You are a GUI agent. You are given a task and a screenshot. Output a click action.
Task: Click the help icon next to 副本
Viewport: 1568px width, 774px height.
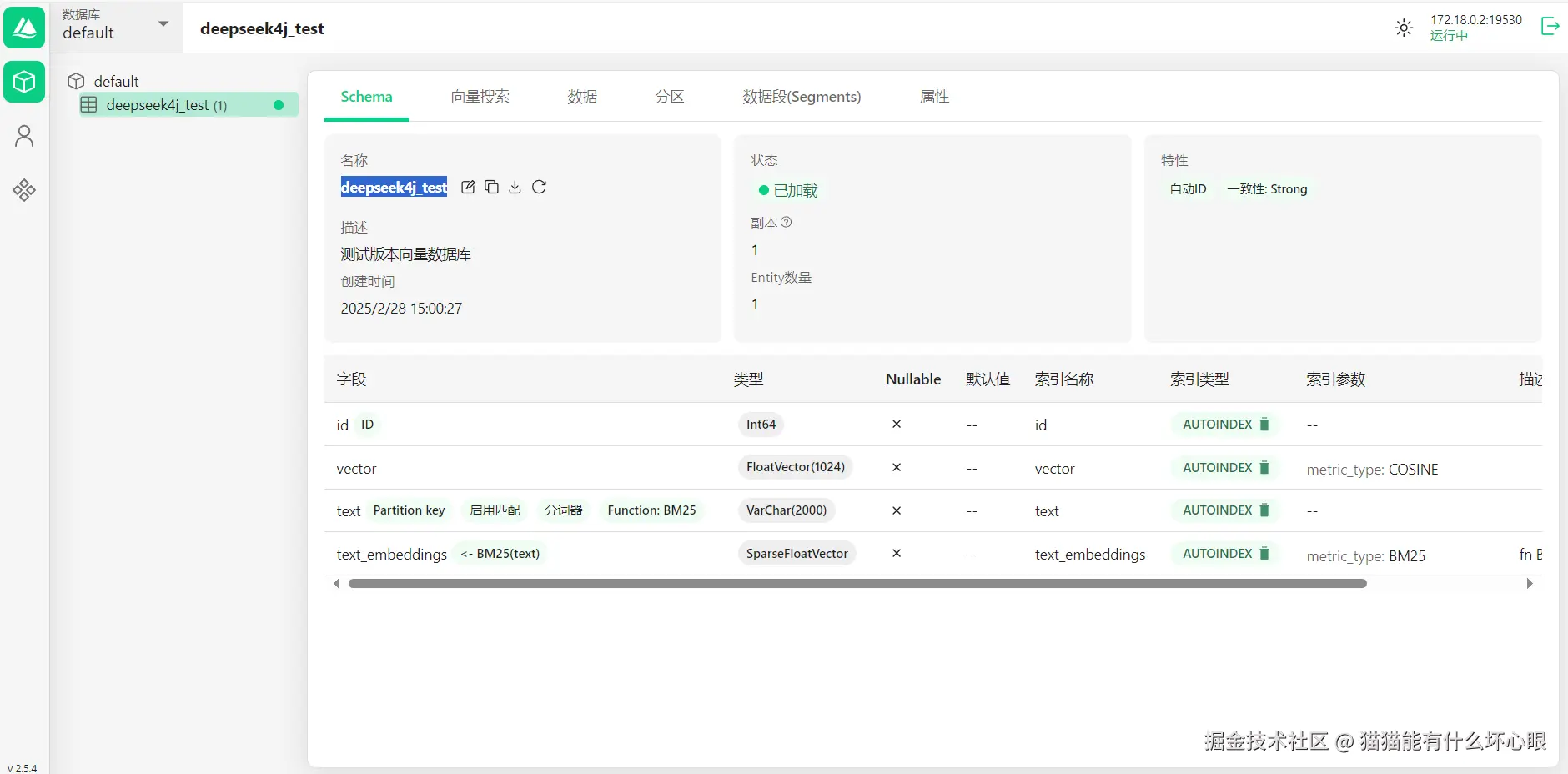pyautogui.click(x=786, y=223)
